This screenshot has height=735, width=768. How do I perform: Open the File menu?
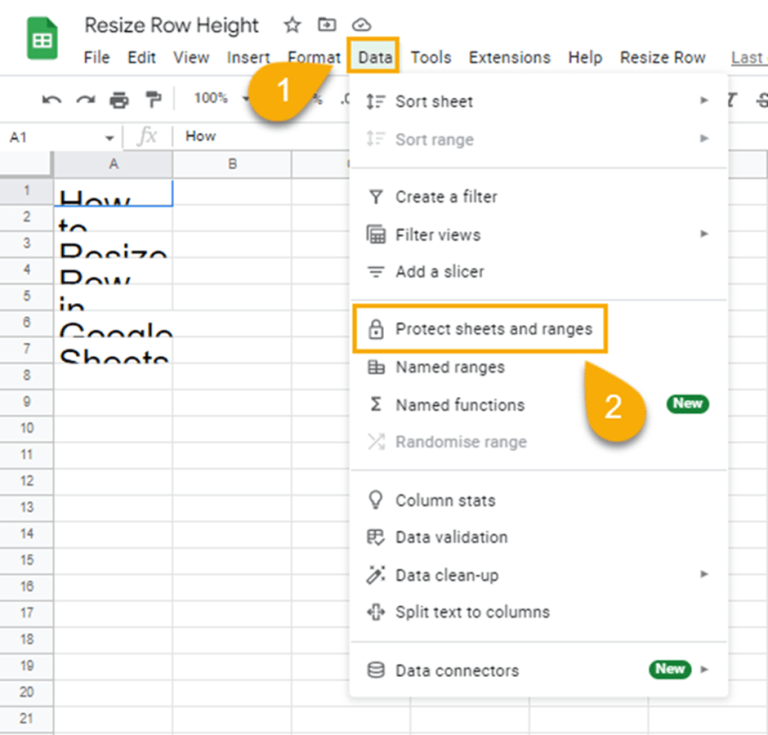click(x=96, y=58)
